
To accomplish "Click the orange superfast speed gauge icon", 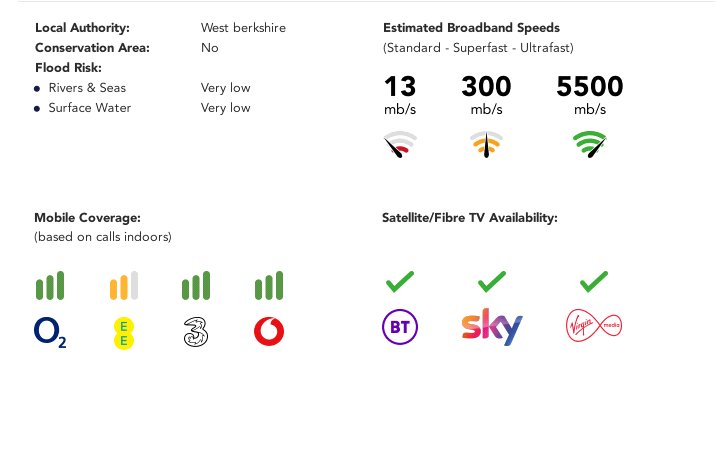I will [487, 144].
